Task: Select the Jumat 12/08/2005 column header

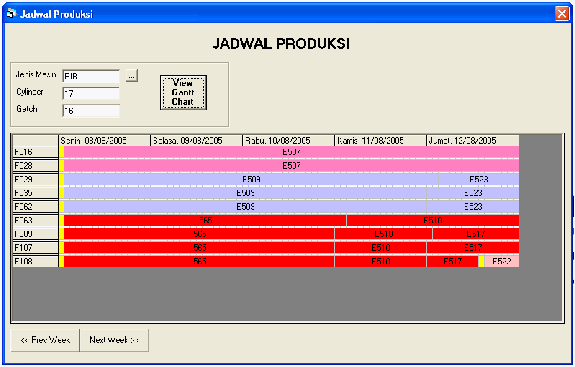Action: coord(473,140)
